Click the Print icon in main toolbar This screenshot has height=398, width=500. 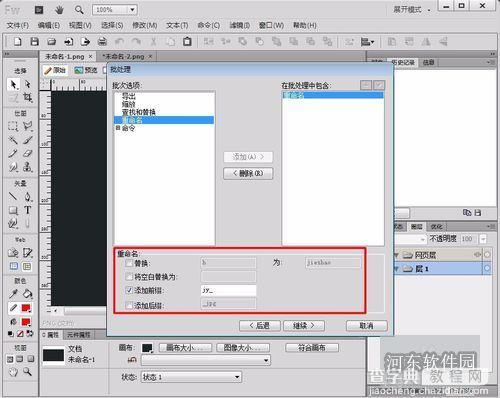coord(102,42)
